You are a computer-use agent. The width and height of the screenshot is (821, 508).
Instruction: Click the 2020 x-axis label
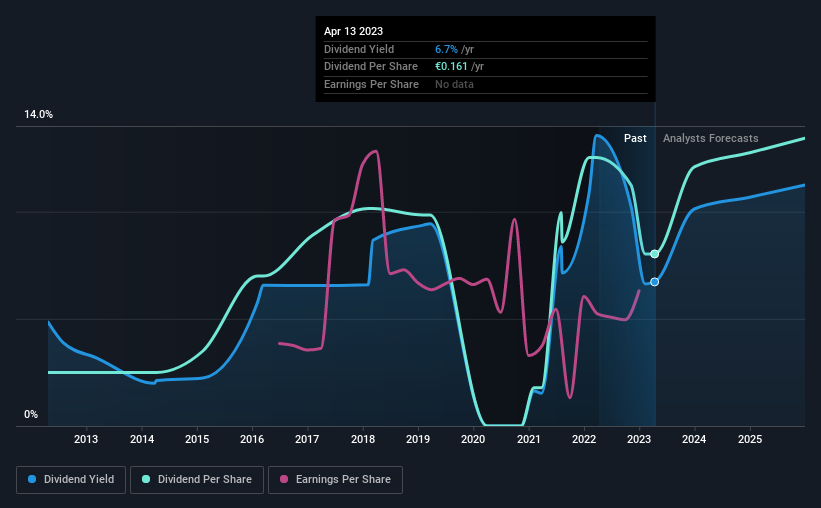[473, 439]
